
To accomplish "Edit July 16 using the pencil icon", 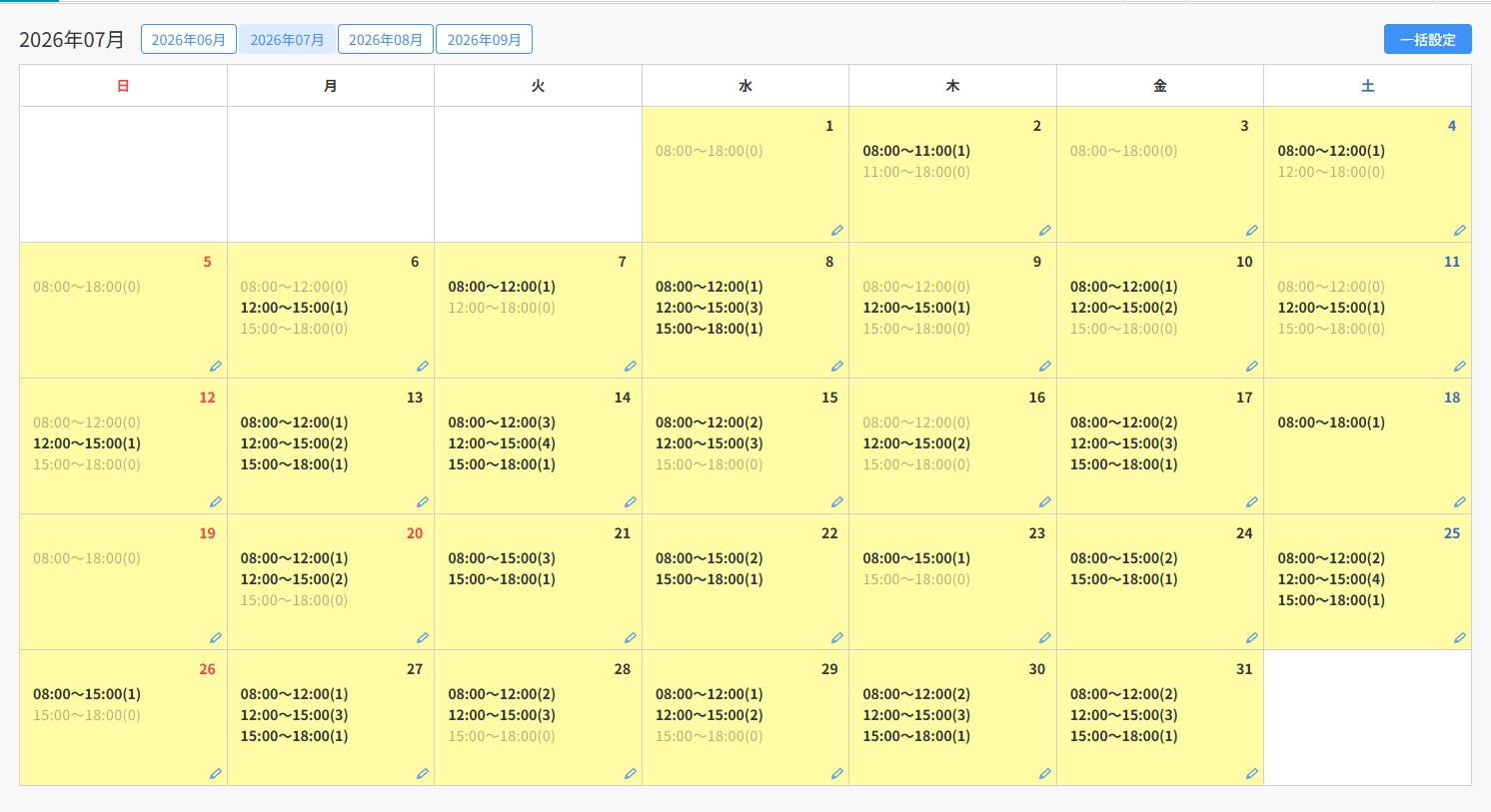I will [1045, 502].
